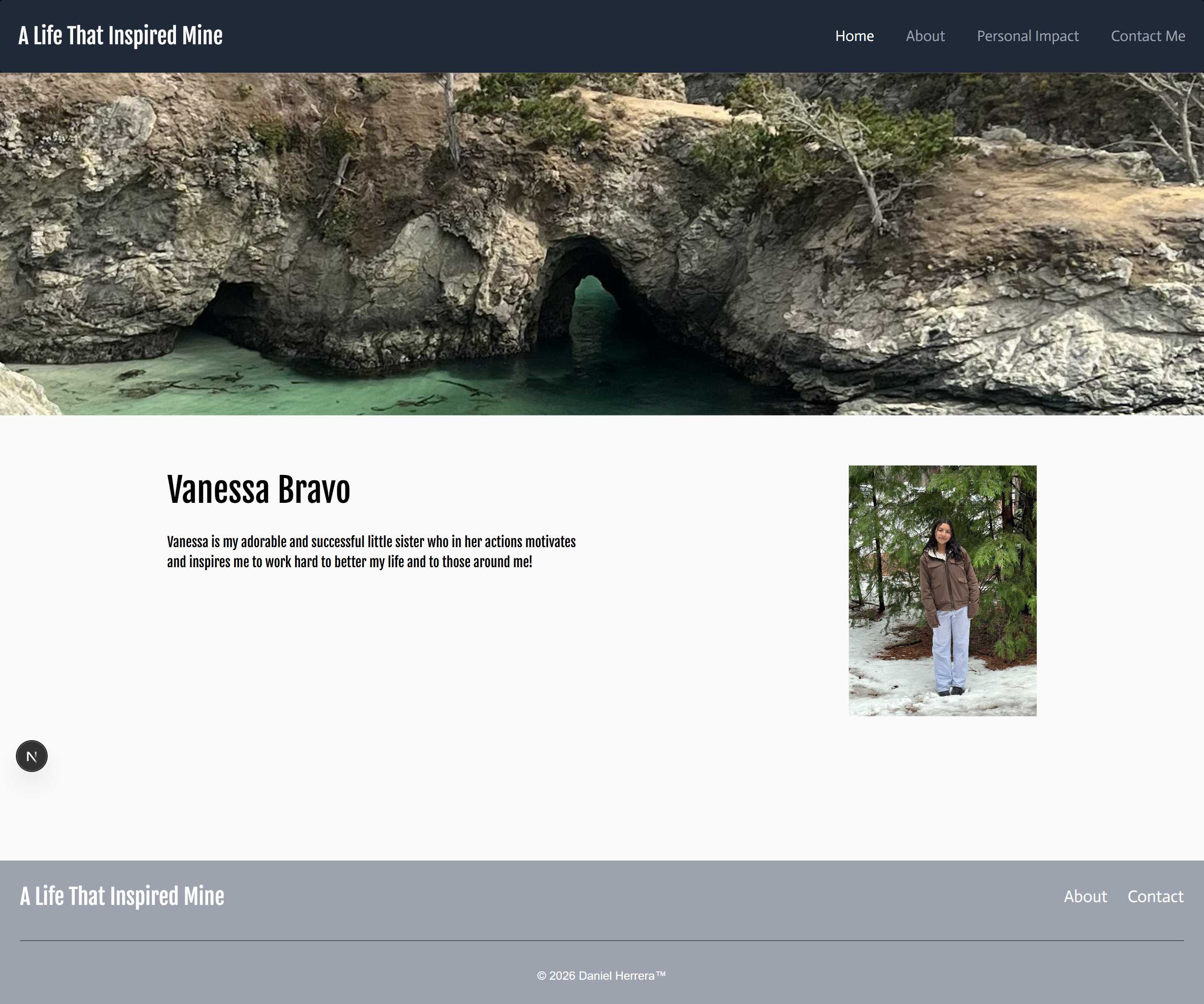The image size is (1204, 1004).
Task: Follow the footer Contact link
Action: pos(1155,896)
